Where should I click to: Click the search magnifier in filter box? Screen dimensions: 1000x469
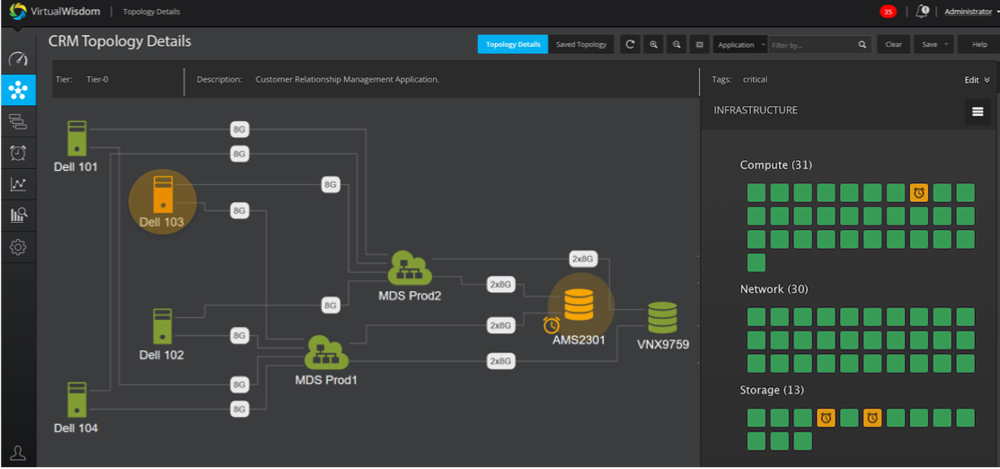[862, 45]
